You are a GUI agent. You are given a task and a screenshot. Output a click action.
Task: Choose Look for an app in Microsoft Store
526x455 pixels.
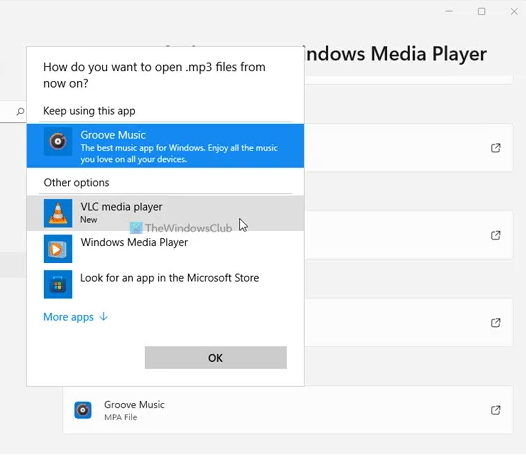click(x=165, y=284)
